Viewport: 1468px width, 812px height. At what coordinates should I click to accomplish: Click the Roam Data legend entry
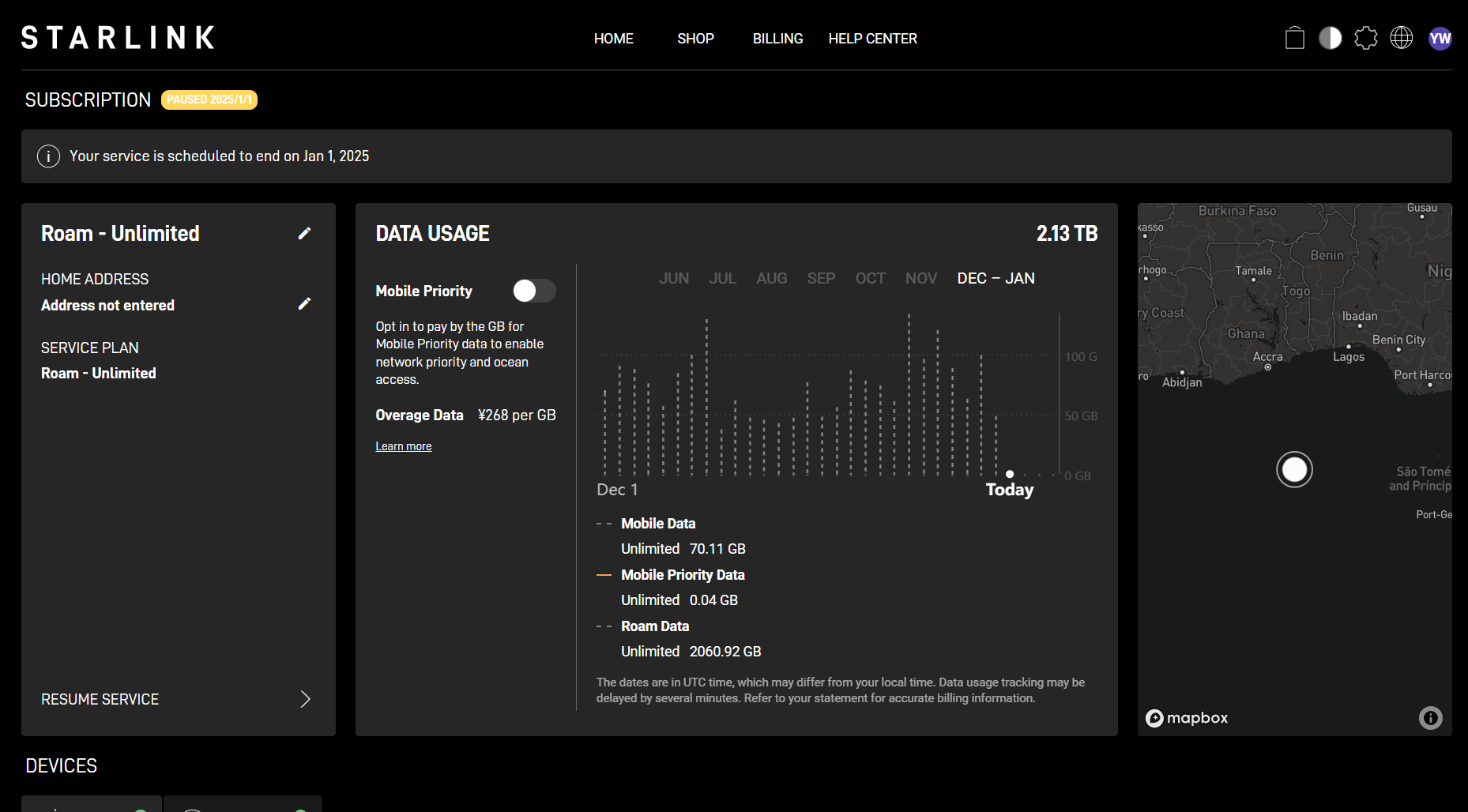point(654,626)
